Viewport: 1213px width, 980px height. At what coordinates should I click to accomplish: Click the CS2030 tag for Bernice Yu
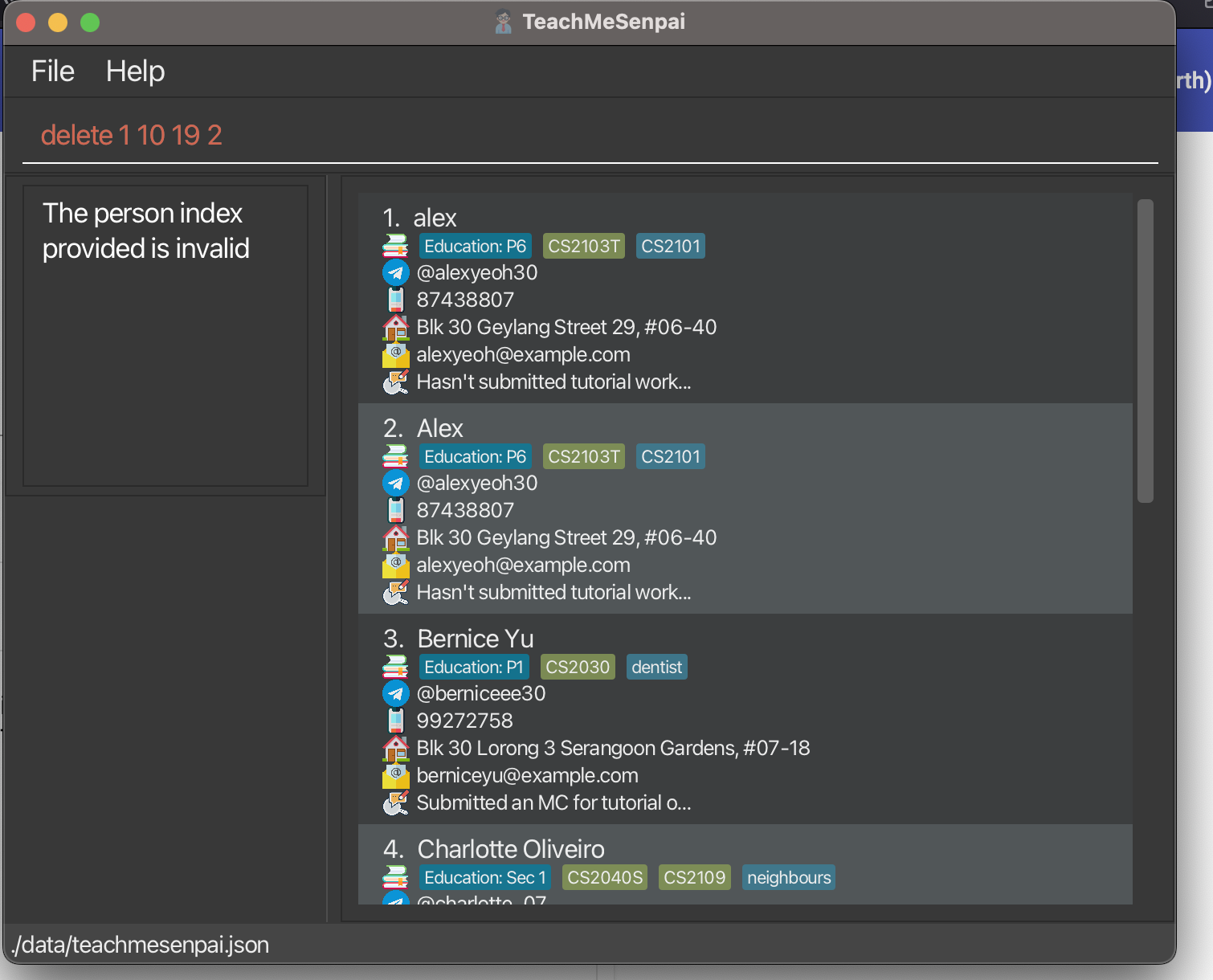point(578,667)
